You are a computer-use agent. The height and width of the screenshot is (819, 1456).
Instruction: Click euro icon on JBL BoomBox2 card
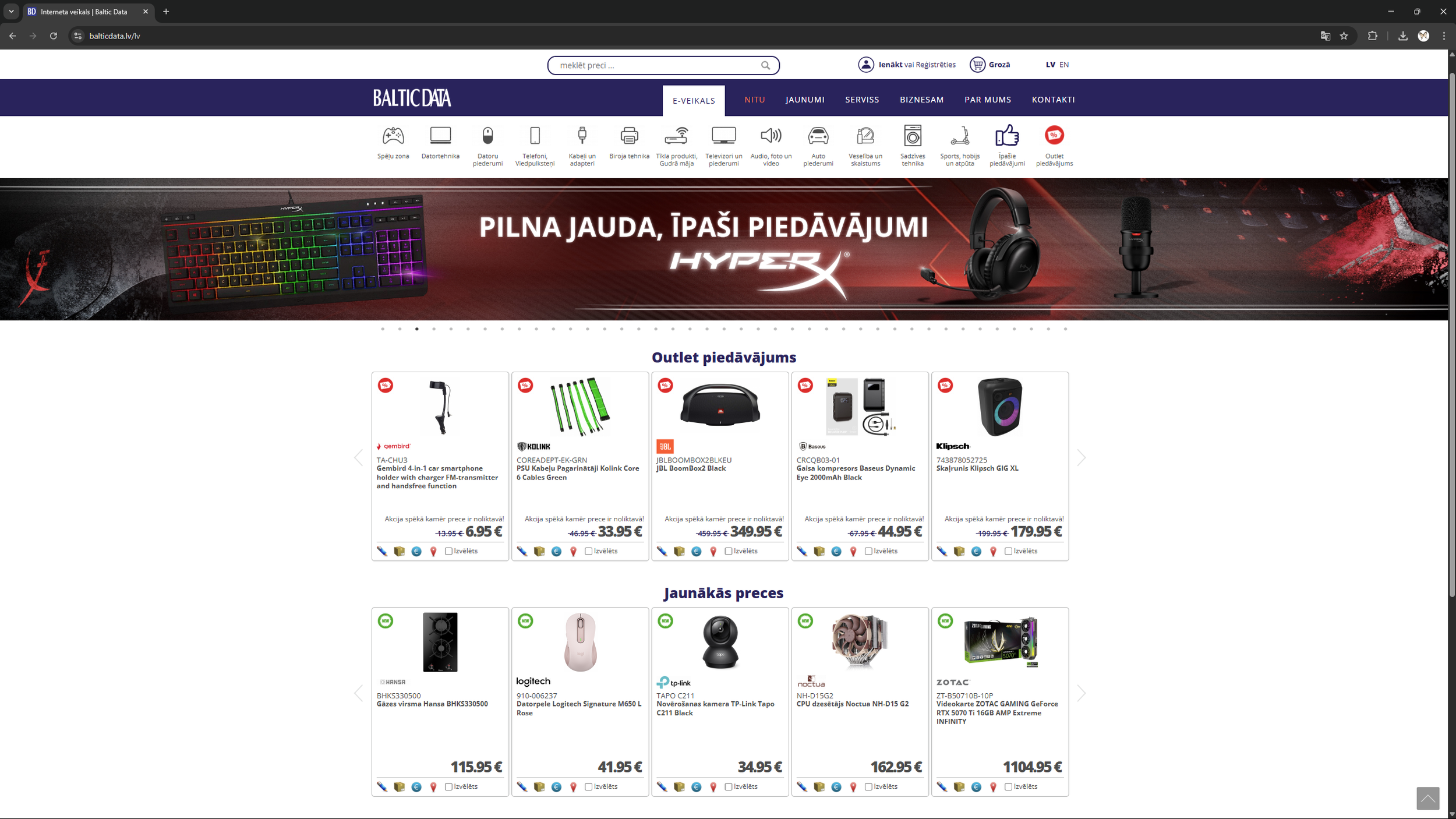(696, 551)
